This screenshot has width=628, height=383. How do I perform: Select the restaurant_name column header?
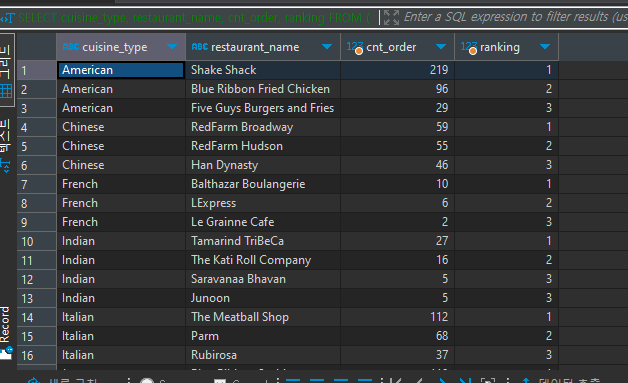coord(263,47)
